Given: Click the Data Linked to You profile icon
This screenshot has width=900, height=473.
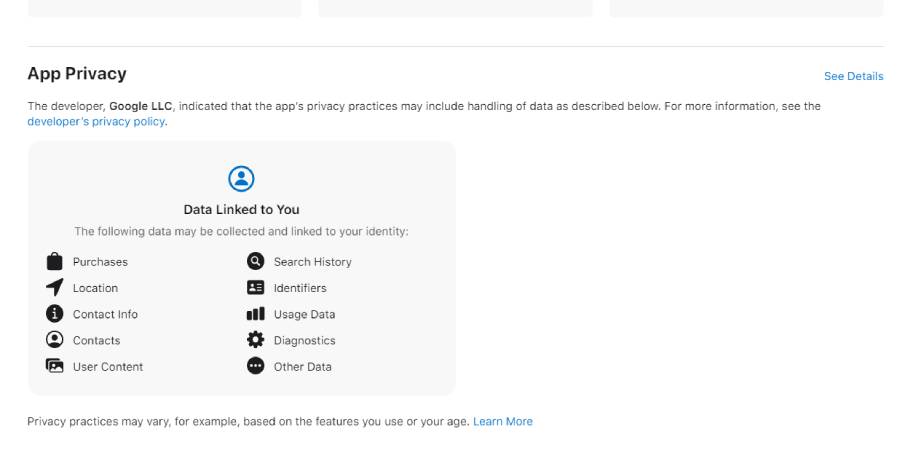Looking at the screenshot, I should (241, 179).
